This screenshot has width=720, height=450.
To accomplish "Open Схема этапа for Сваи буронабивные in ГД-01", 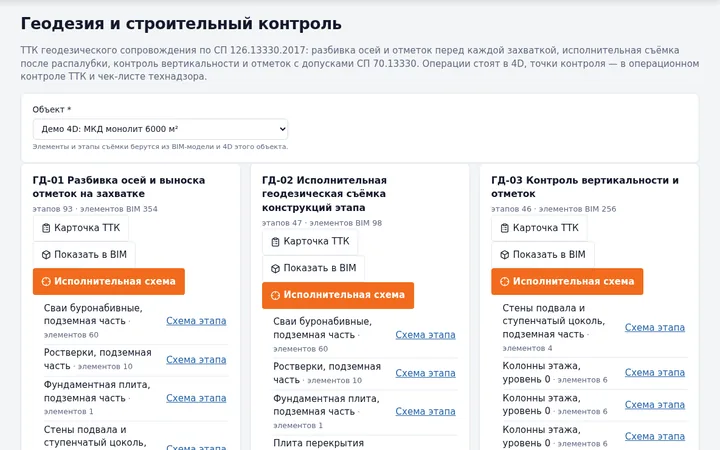I will [x=196, y=321].
